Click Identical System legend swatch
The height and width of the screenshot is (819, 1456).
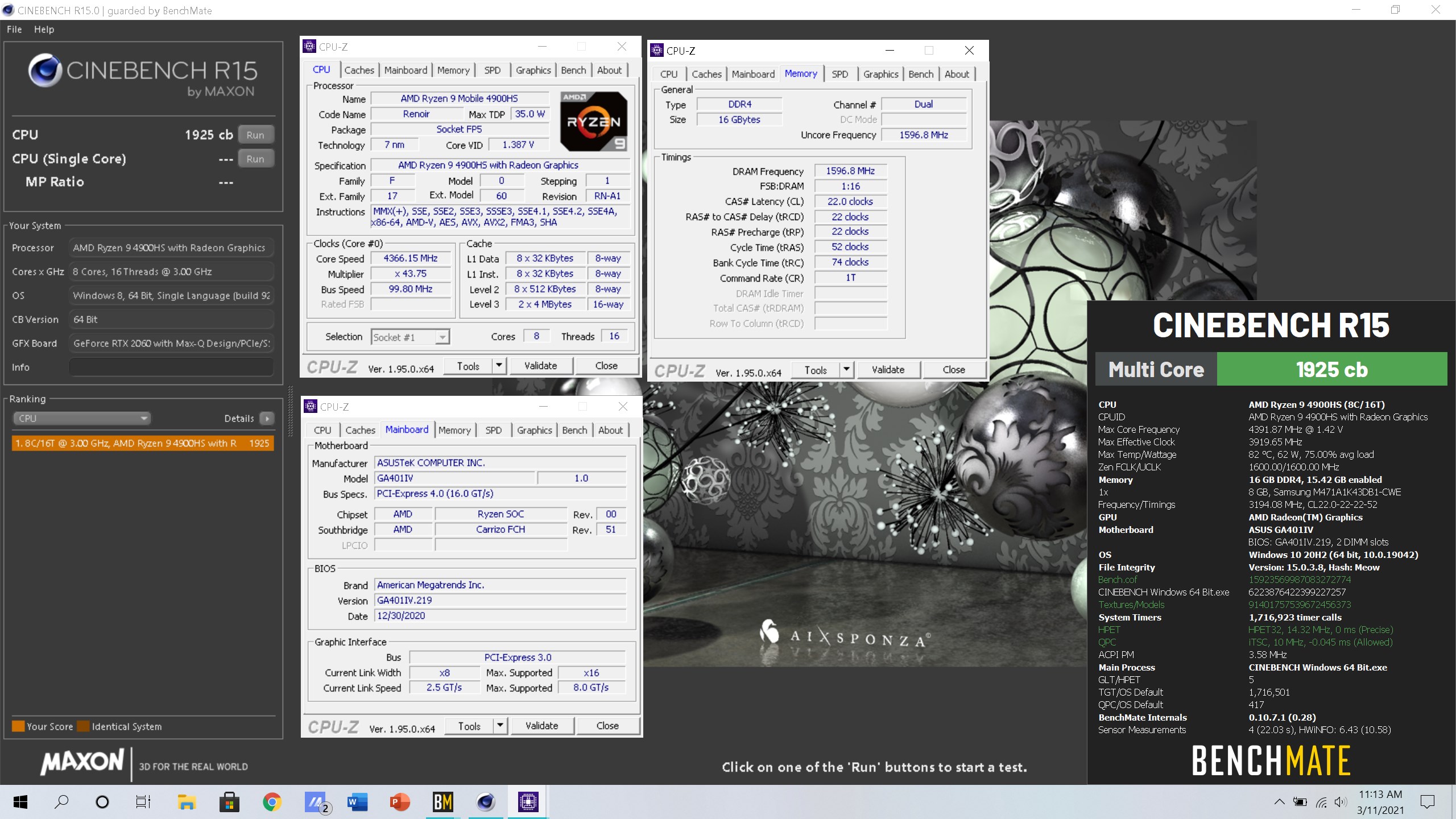point(83,726)
